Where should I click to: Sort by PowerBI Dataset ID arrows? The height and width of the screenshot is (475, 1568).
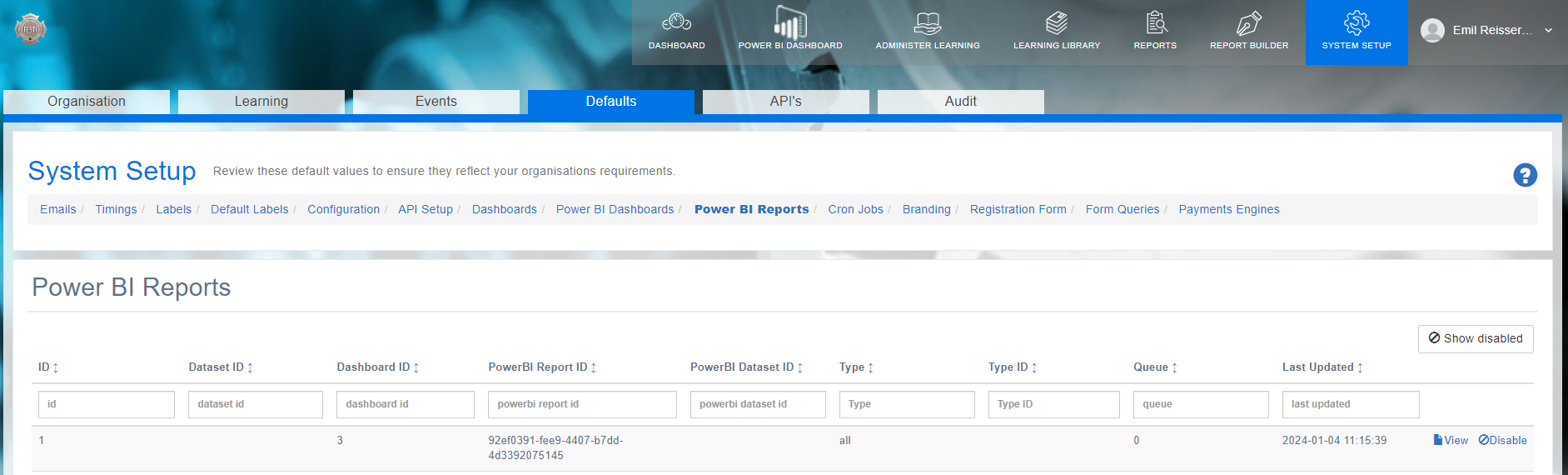pos(800,367)
